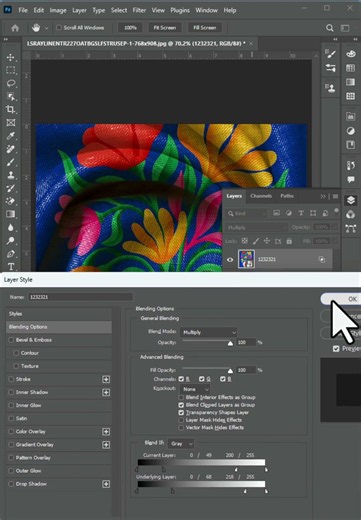The width and height of the screenshot is (361, 520).
Task: Click the lock all padlock icon
Action: pyautogui.click(x=289, y=241)
